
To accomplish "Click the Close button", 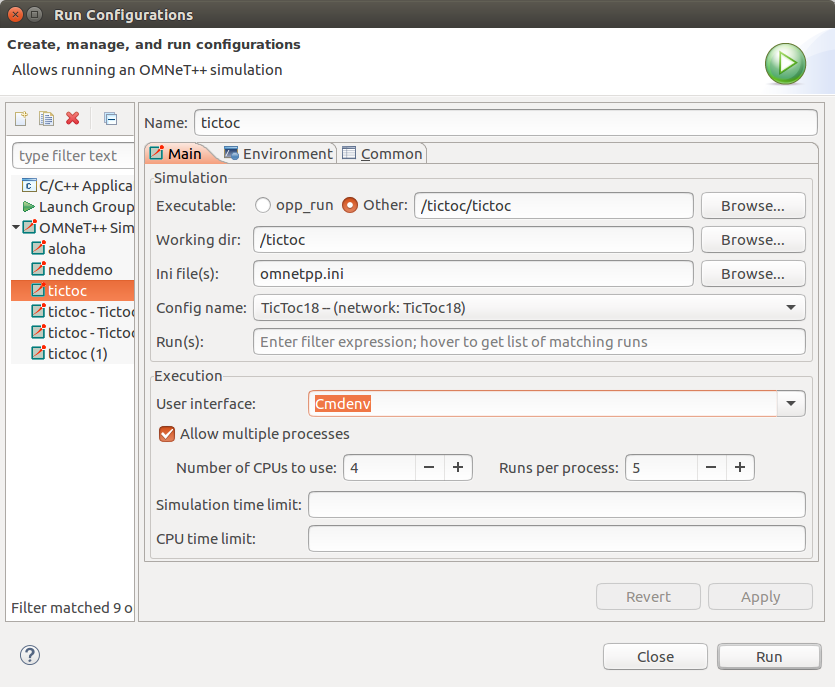I will pos(655,657).
